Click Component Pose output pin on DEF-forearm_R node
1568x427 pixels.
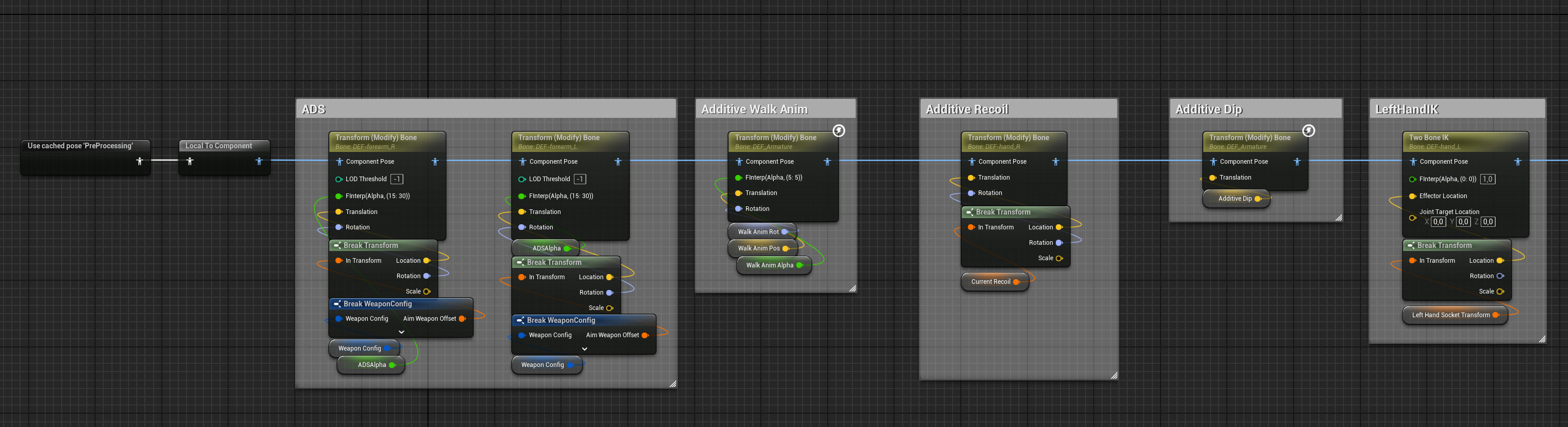coord(435,162)
